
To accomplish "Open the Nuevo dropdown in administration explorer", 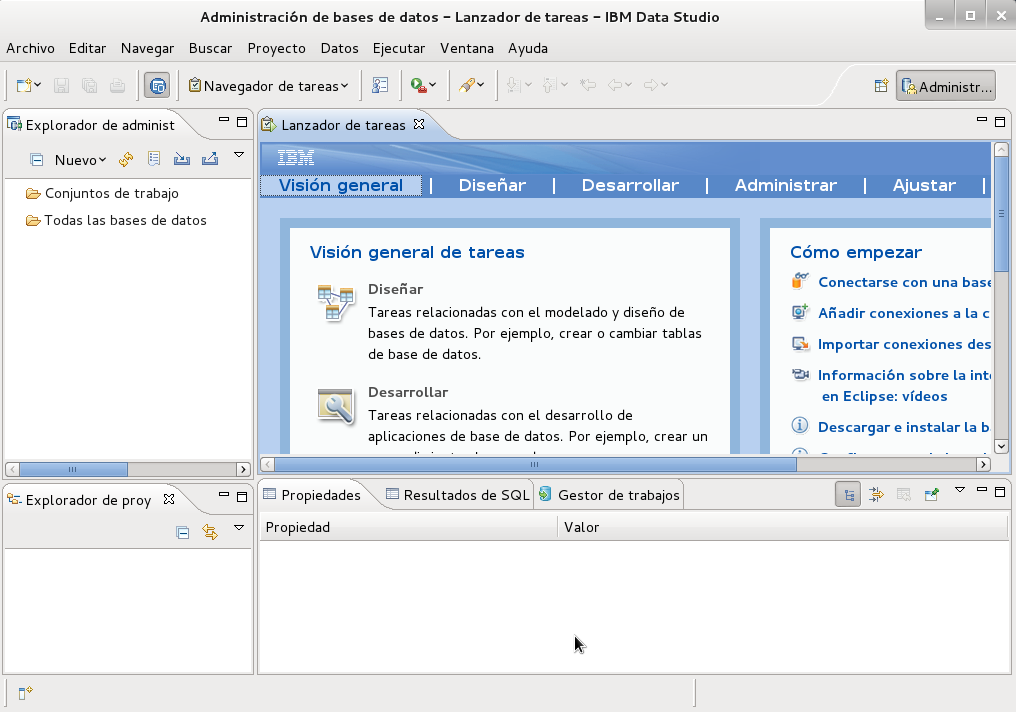I will pyautogui.click(x=80, y=160).
